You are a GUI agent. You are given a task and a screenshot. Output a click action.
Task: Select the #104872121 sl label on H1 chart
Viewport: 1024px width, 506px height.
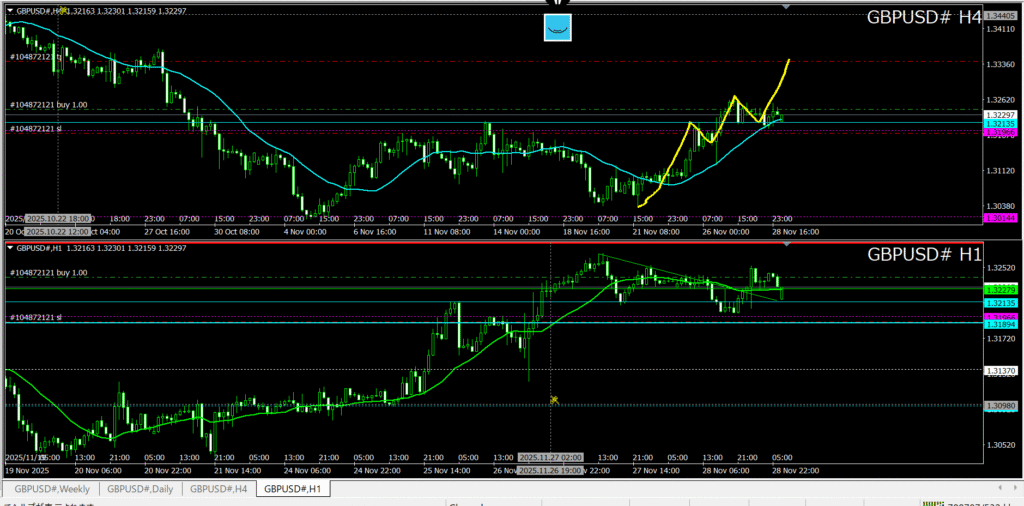point(35,316)
